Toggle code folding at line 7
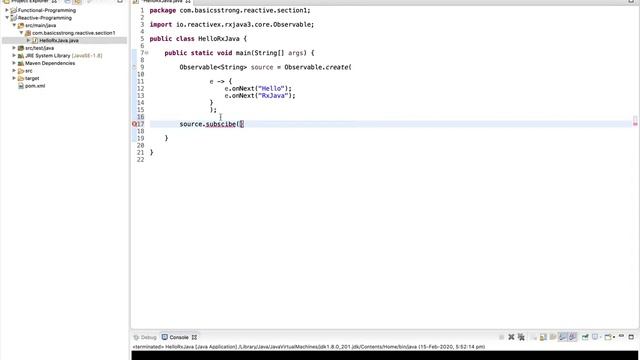640x360 pixels. pyautogui.click(x=147, y=53)
